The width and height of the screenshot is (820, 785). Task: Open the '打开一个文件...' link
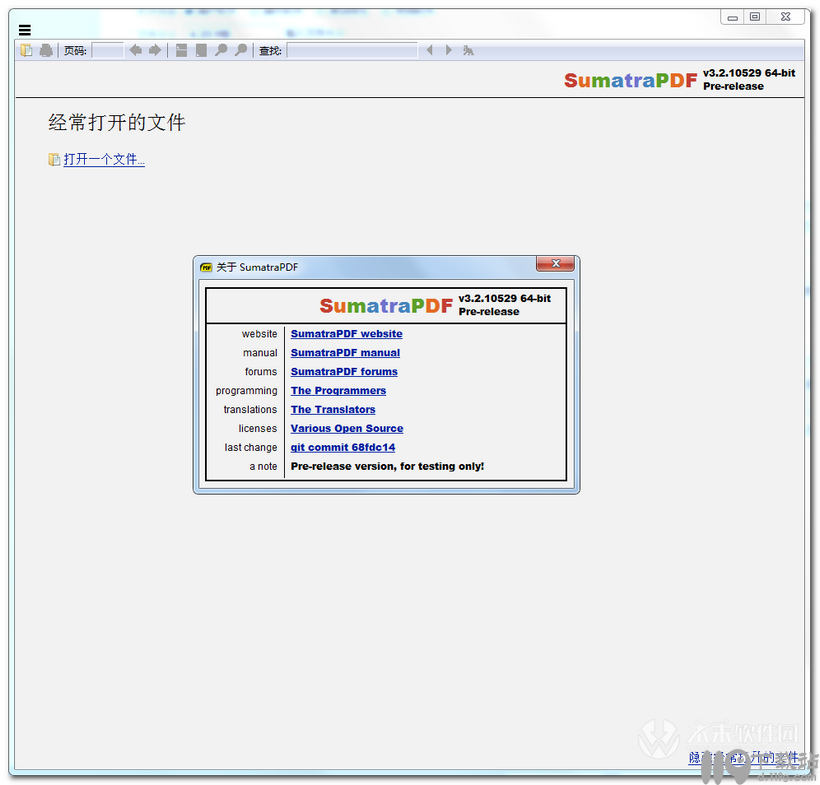104,159
